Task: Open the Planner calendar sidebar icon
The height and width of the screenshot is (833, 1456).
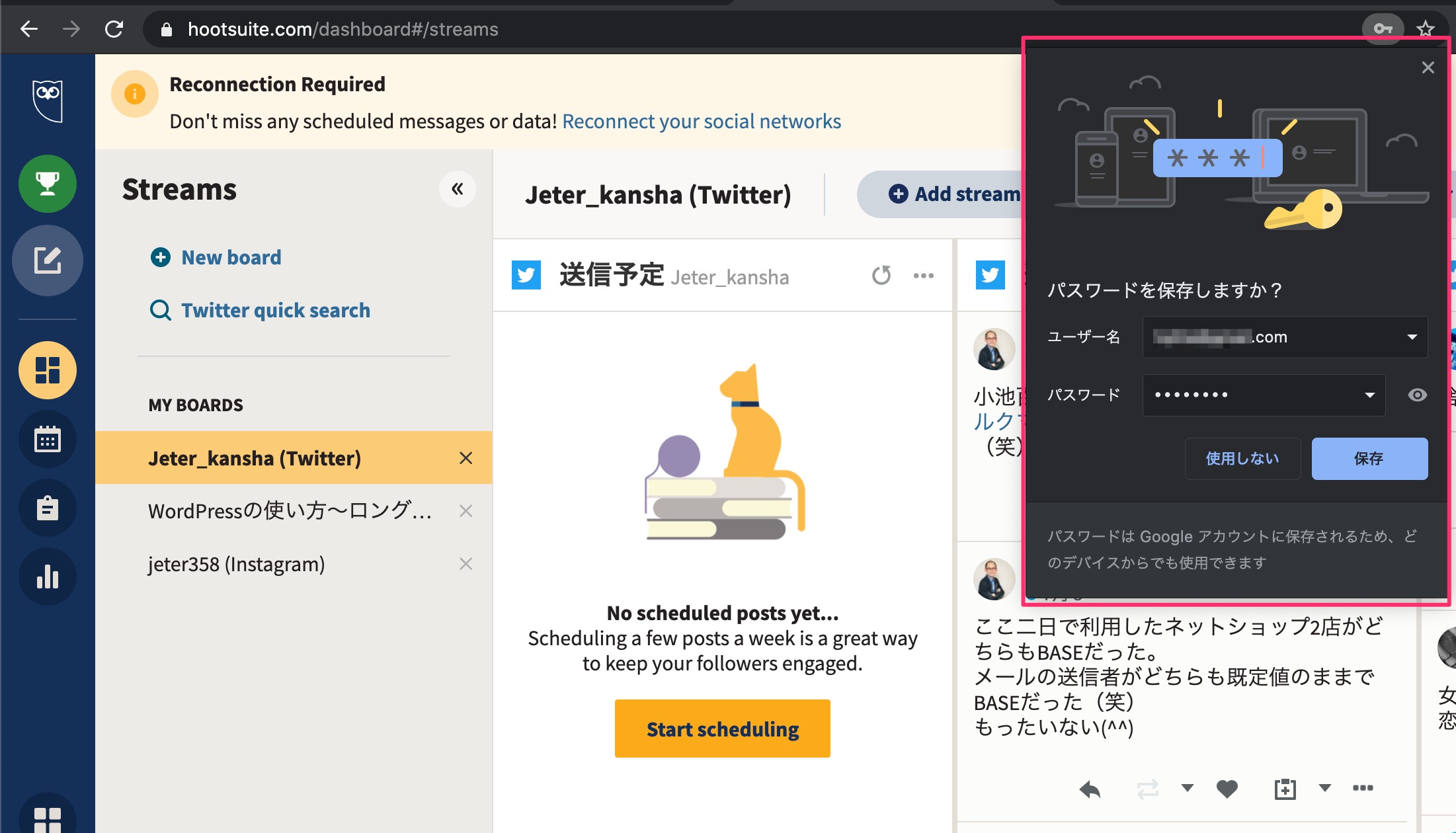Action: click(x=48, y=439)
